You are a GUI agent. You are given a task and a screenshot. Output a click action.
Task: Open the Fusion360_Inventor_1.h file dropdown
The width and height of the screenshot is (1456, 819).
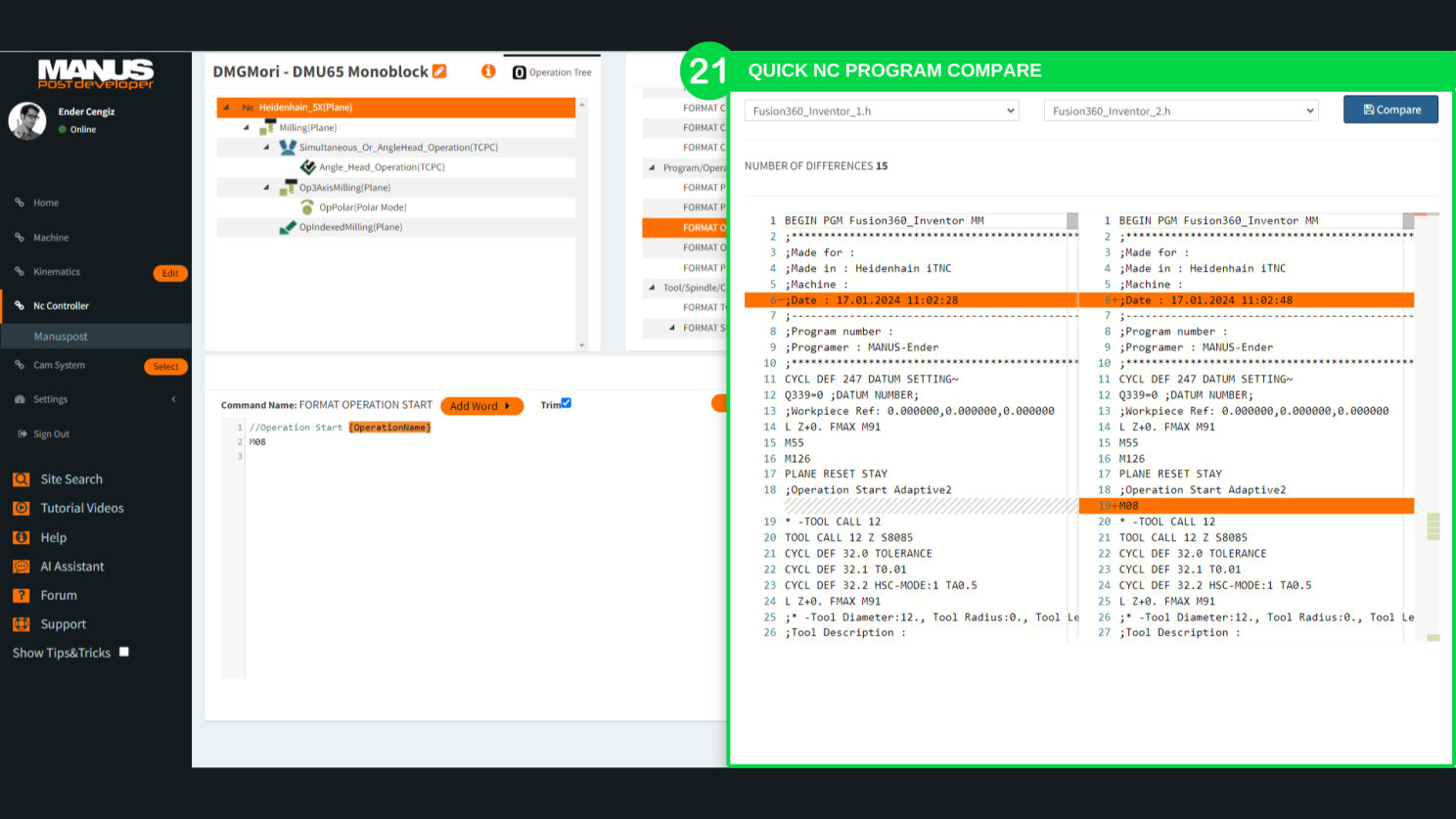point(881,111)
